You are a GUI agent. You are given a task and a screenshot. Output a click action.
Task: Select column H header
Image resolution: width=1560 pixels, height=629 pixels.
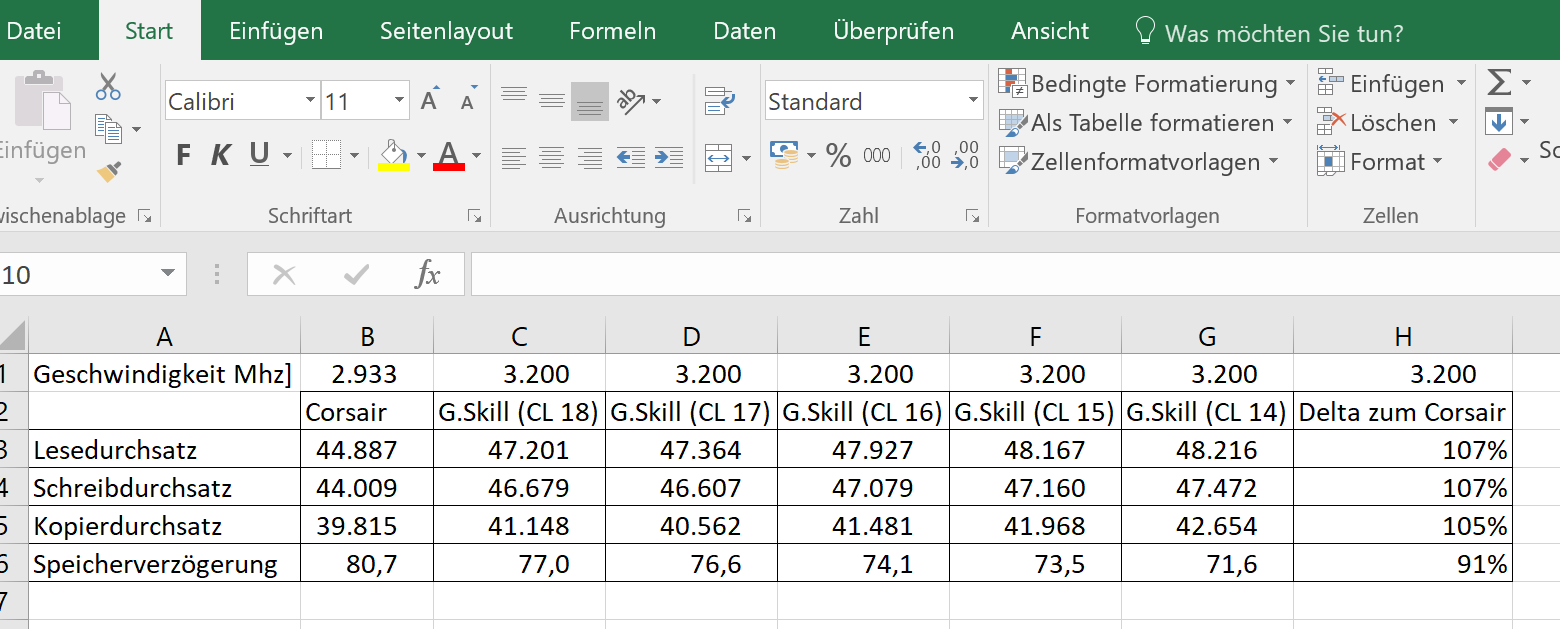1402,336
